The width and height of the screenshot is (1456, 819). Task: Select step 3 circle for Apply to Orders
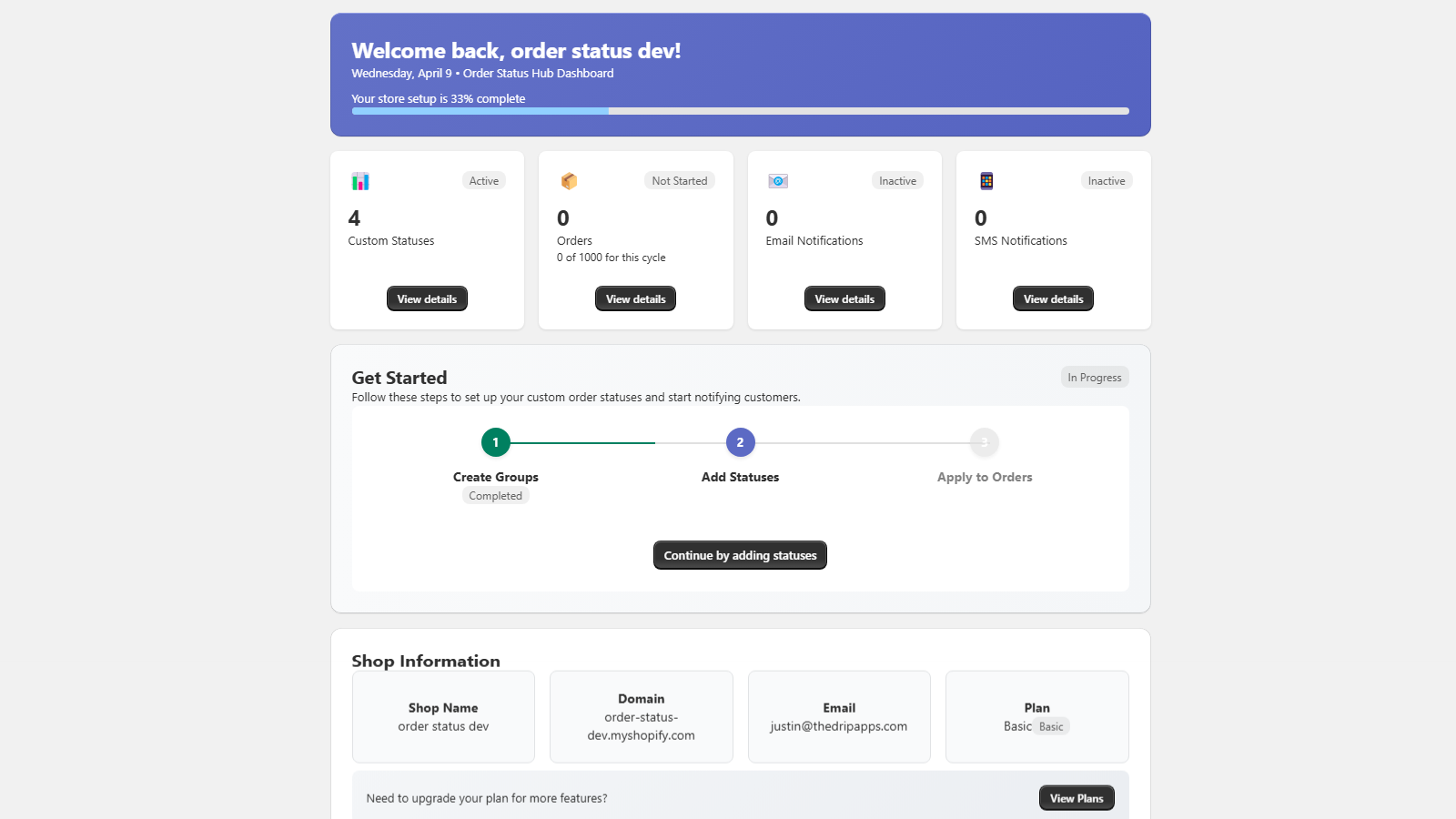984,442
